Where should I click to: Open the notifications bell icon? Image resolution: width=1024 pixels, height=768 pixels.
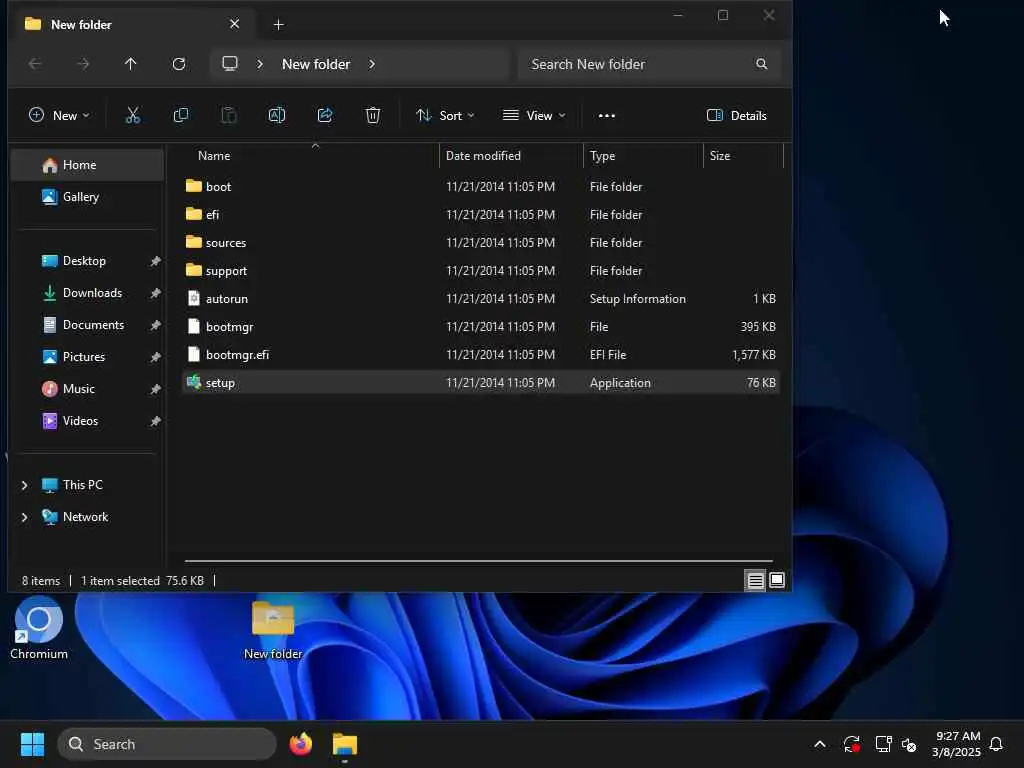click(996, 744)
